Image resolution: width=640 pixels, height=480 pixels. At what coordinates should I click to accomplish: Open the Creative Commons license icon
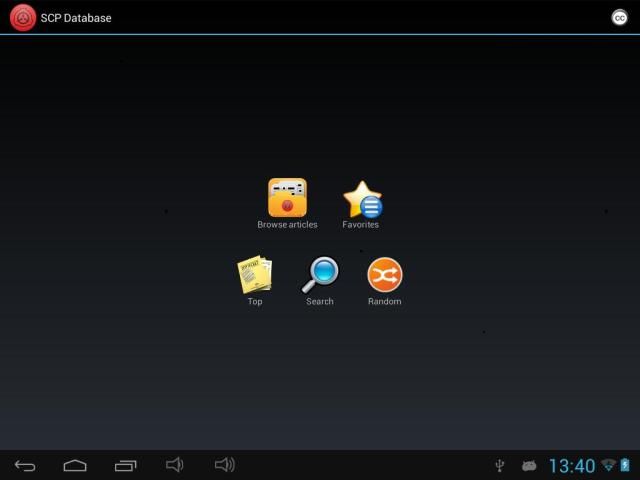click(x=619, y=17)
